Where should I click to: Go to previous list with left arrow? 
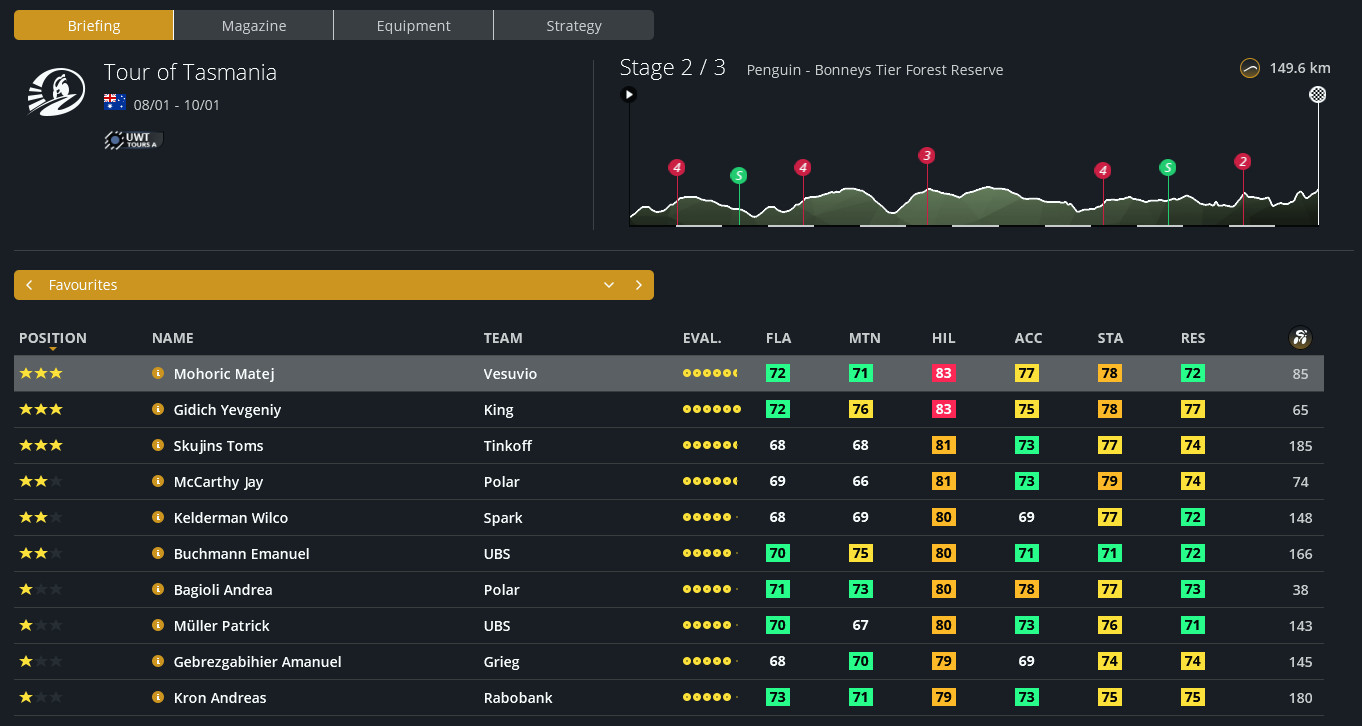30,285
